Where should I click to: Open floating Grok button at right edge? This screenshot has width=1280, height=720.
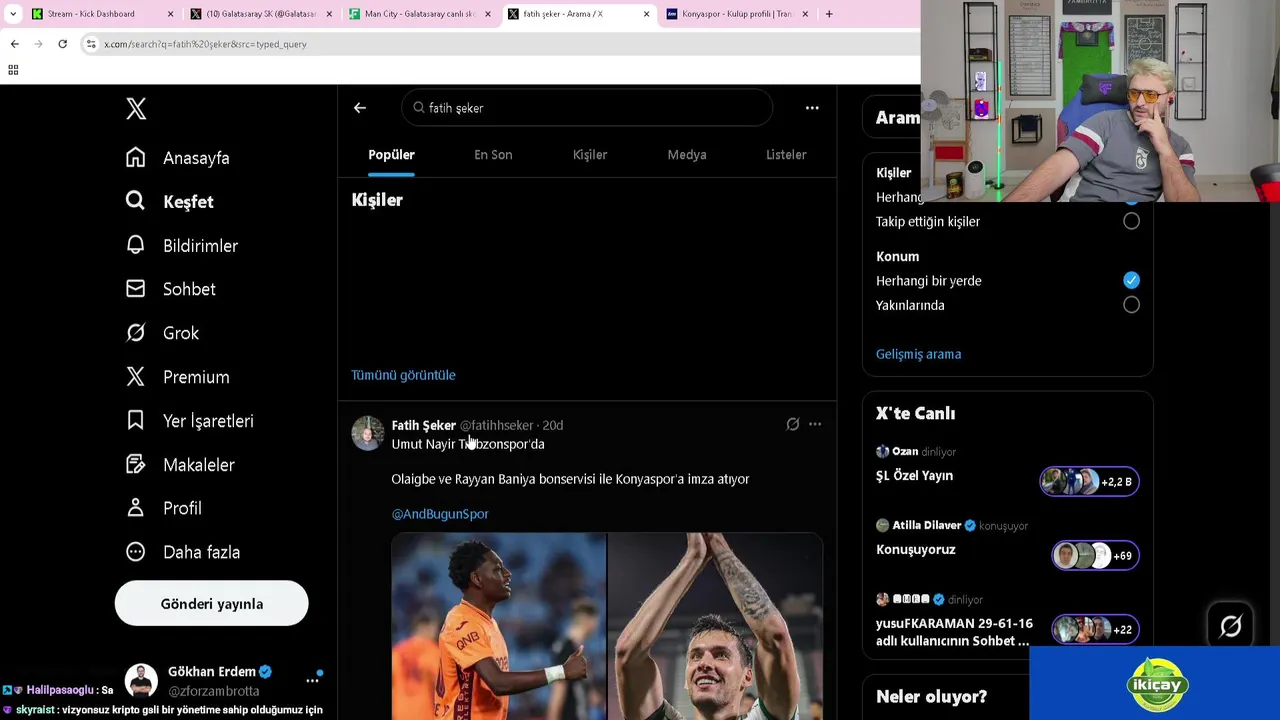(x=1230, y=626)
